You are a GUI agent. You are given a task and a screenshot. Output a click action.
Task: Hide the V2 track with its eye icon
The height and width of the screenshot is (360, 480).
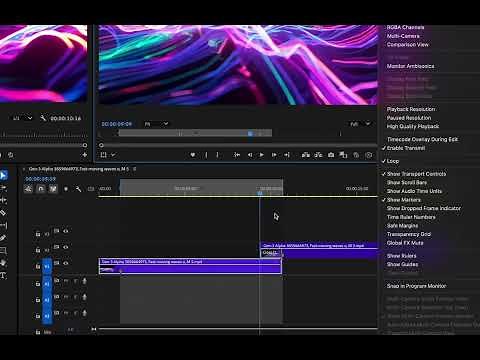coord(66,247)
